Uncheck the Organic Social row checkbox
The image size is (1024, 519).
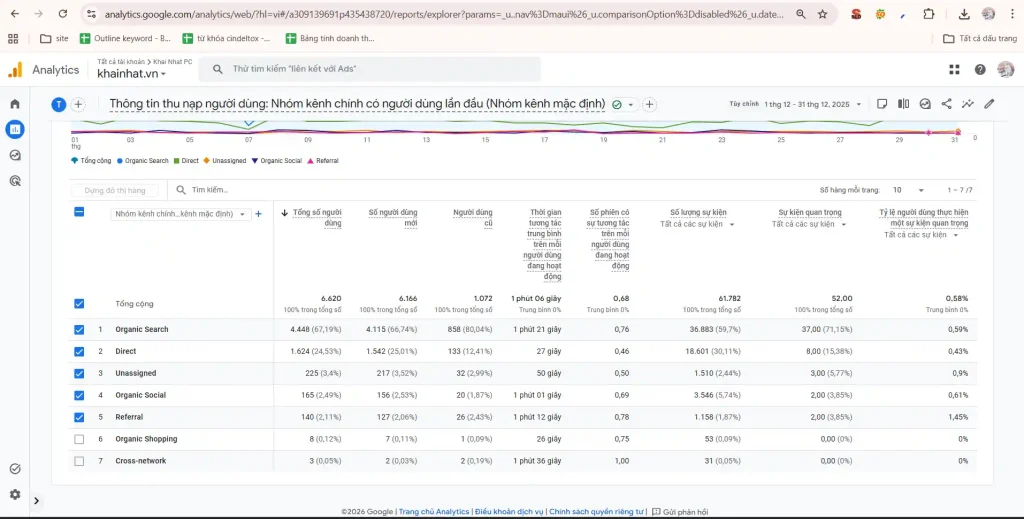(79, 395)
